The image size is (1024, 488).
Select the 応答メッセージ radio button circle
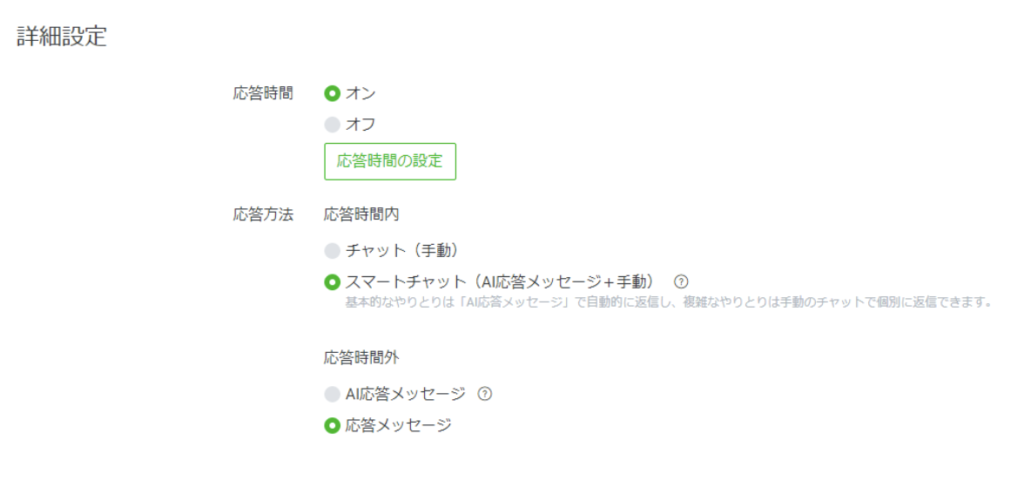(333, 425)
